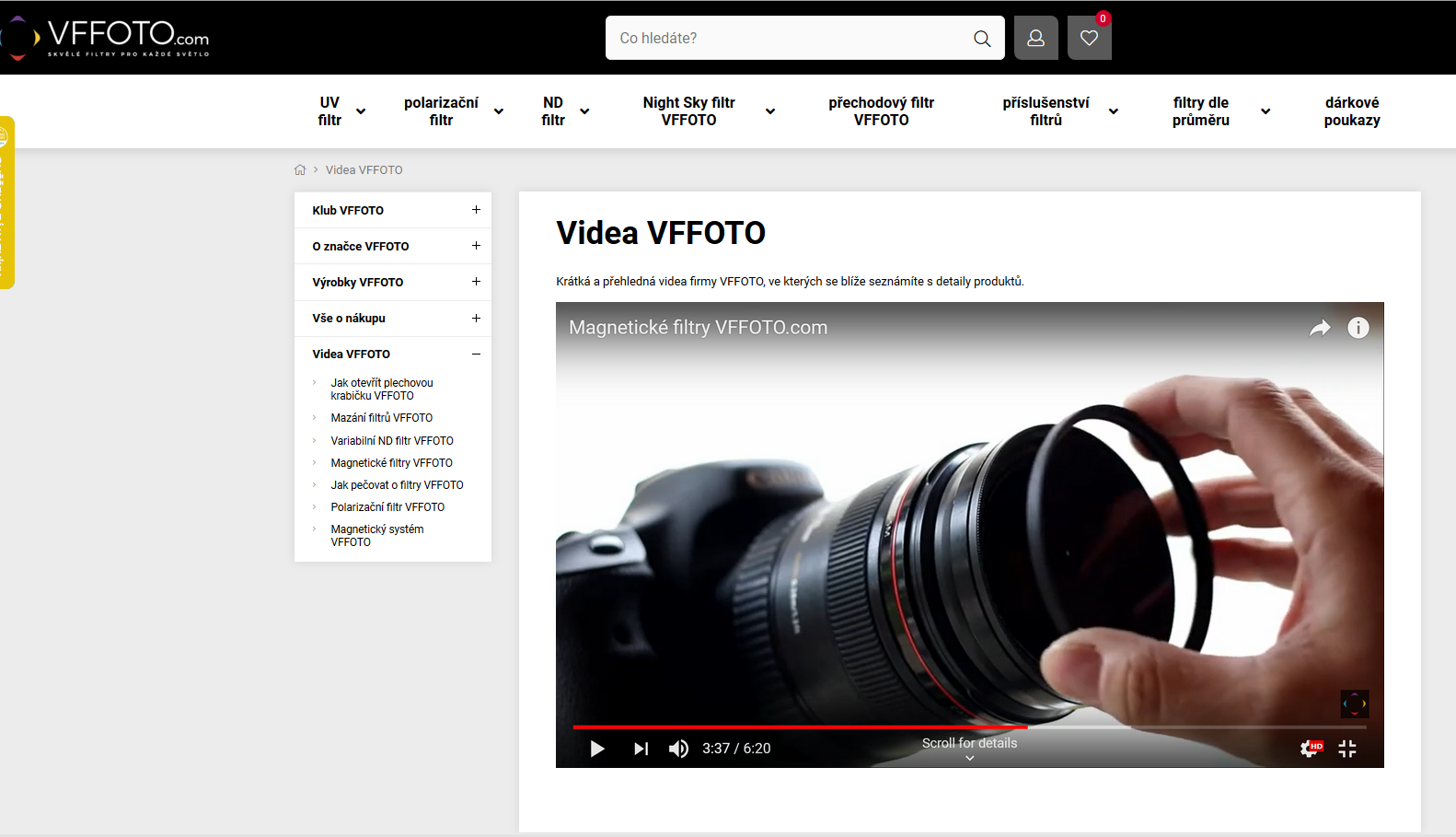Image resolution: width=1456 pixels, height=837 pixels.
Task: Click O značce VFFOTO sidebar heading
Action: click(361, 247)
